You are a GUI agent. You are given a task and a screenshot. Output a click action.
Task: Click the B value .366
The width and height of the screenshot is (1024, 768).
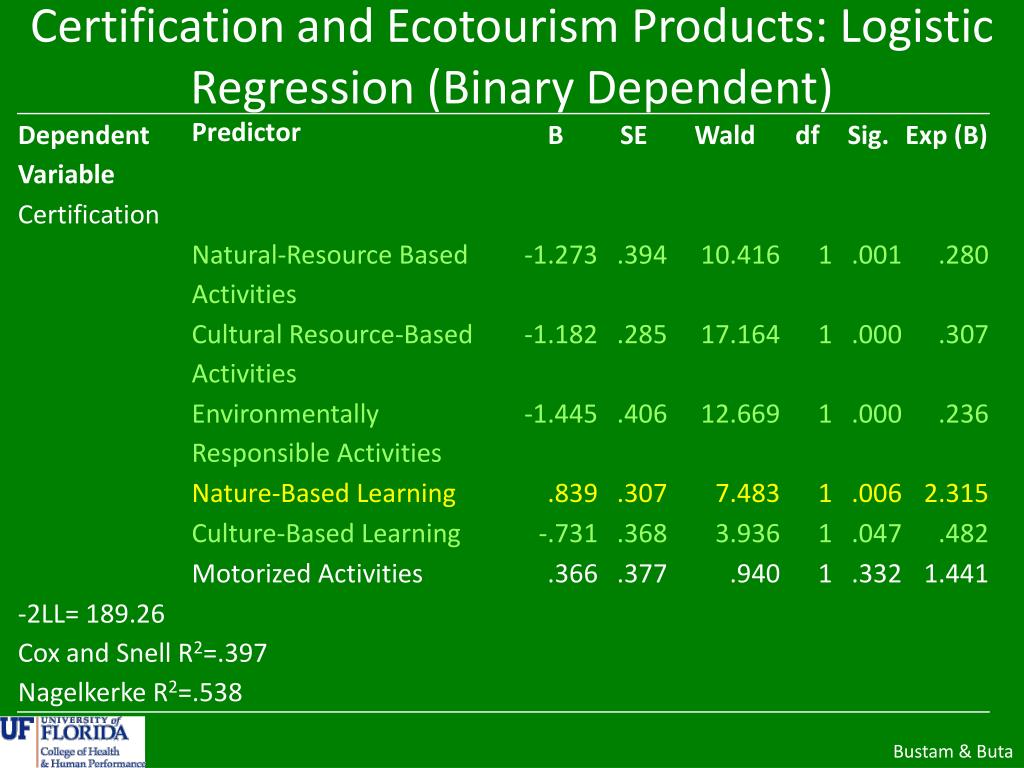click(573, 574)
